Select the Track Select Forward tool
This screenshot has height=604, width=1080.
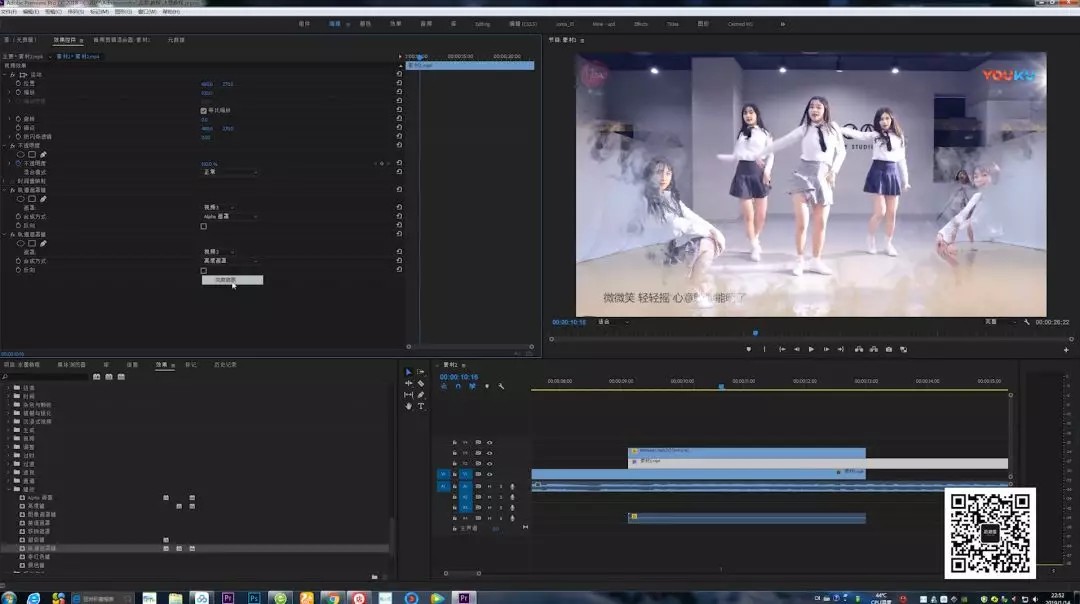click(x=421, y=372)
